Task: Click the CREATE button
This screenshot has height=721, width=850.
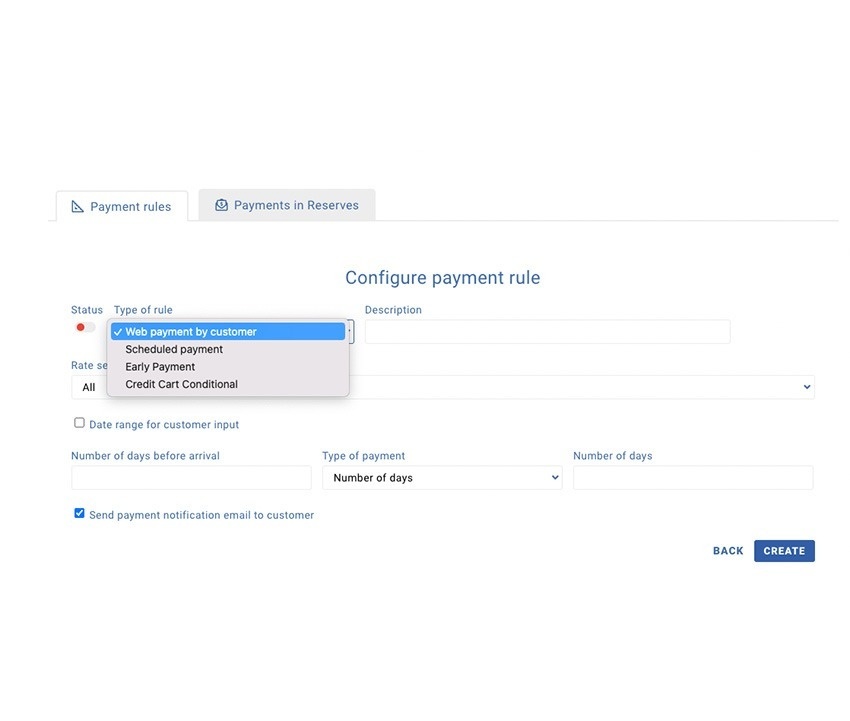Action: pos(784,551)
